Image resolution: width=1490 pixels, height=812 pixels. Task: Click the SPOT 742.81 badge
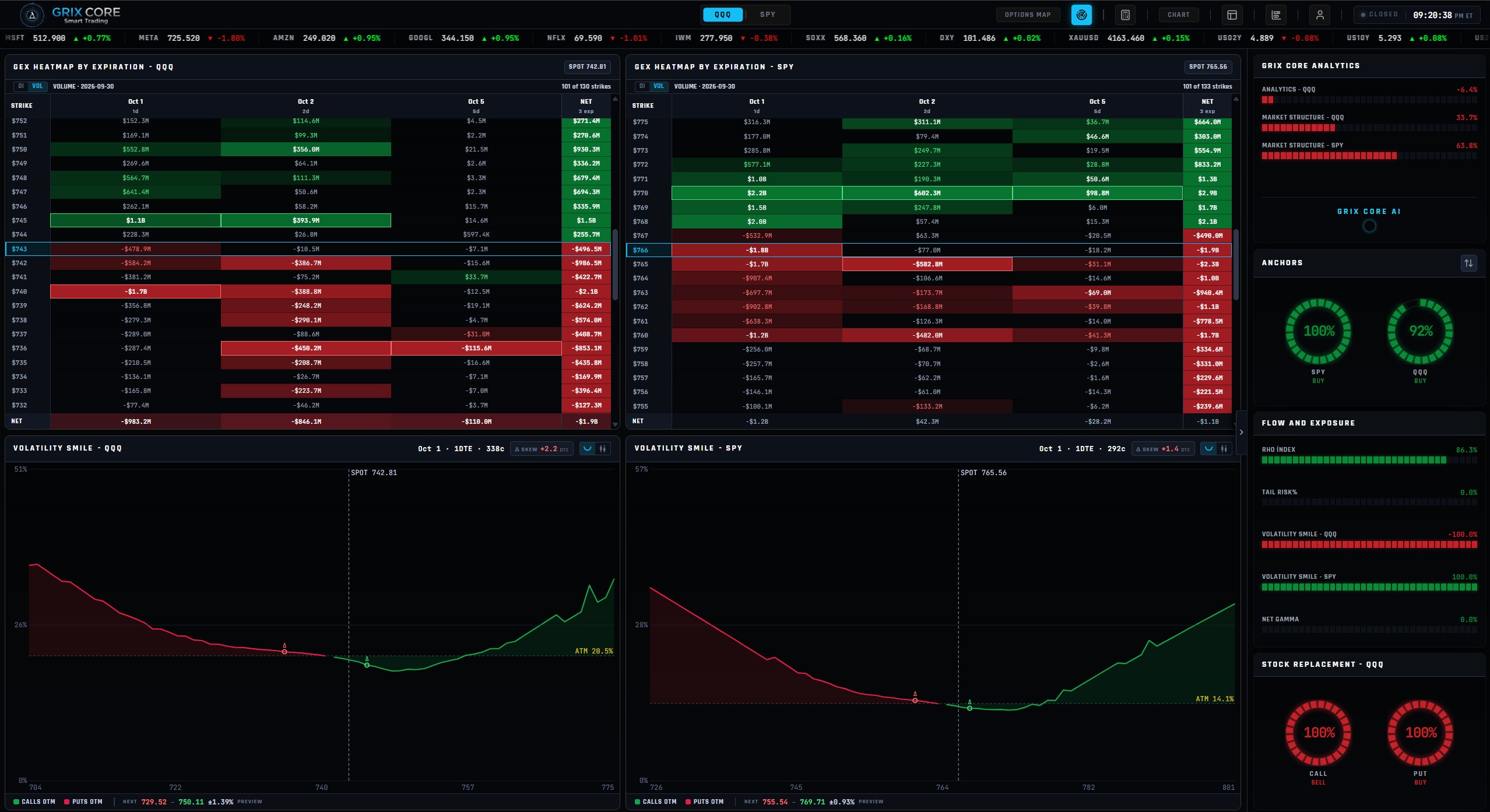pos(587,66)
